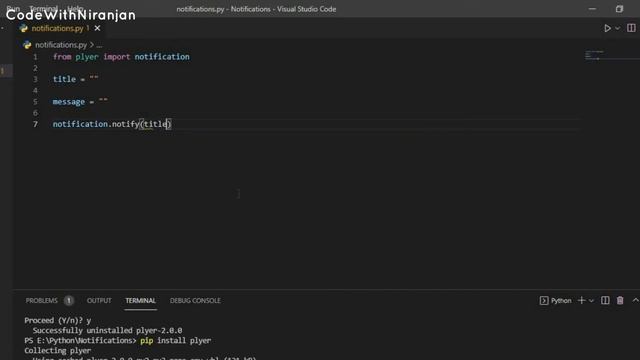Click 'Successfully uninstalled plyer-2.0.0' terminal line
640x360 pixels.
tap(107, 331)
